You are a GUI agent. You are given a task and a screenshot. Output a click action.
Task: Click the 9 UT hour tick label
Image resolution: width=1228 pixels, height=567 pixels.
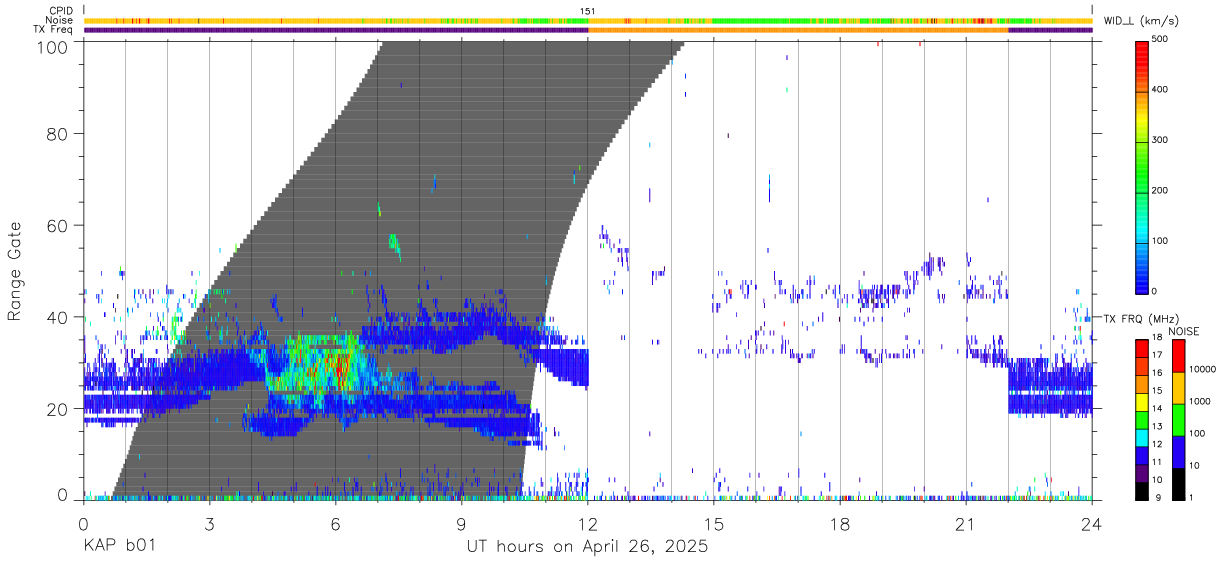(462, 524)
